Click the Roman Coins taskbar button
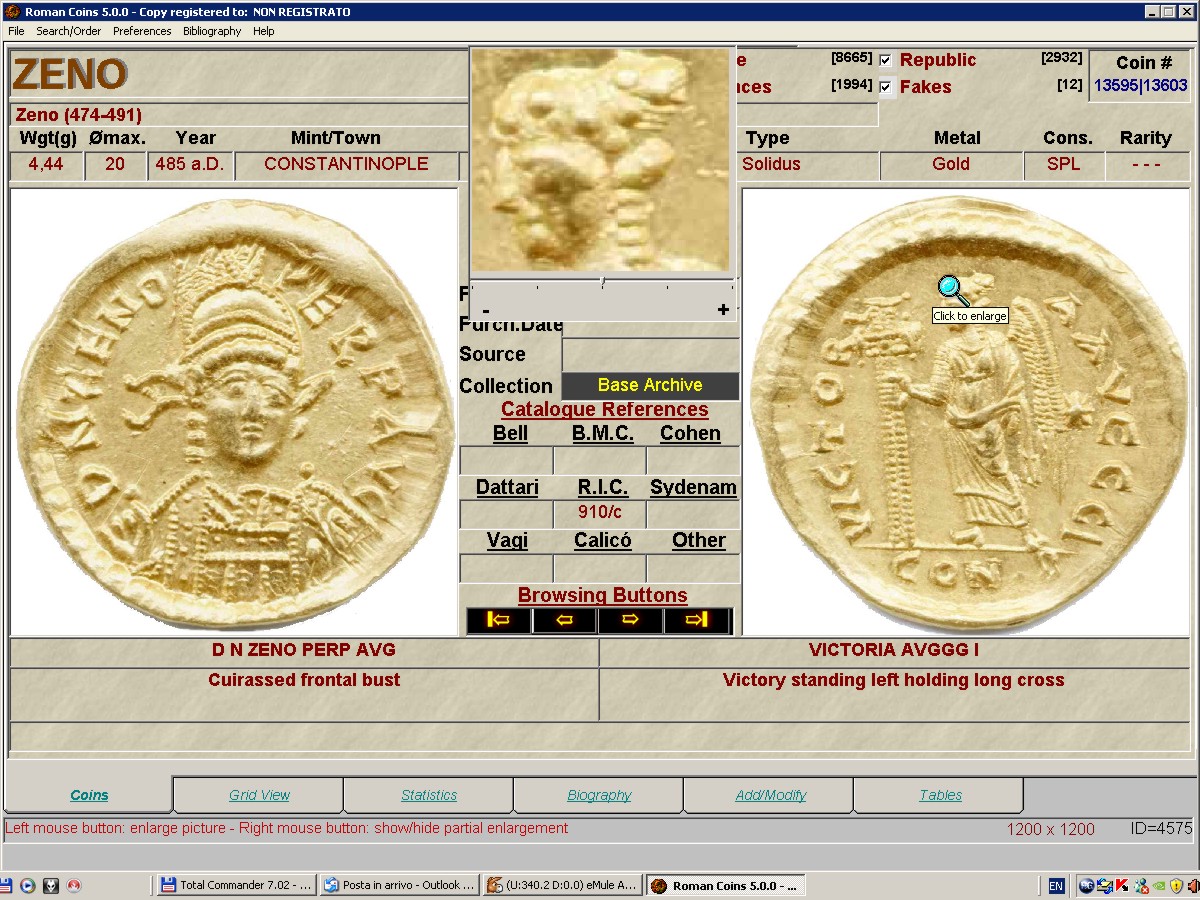The image size is (1200, 900). (x=725, y=885)
